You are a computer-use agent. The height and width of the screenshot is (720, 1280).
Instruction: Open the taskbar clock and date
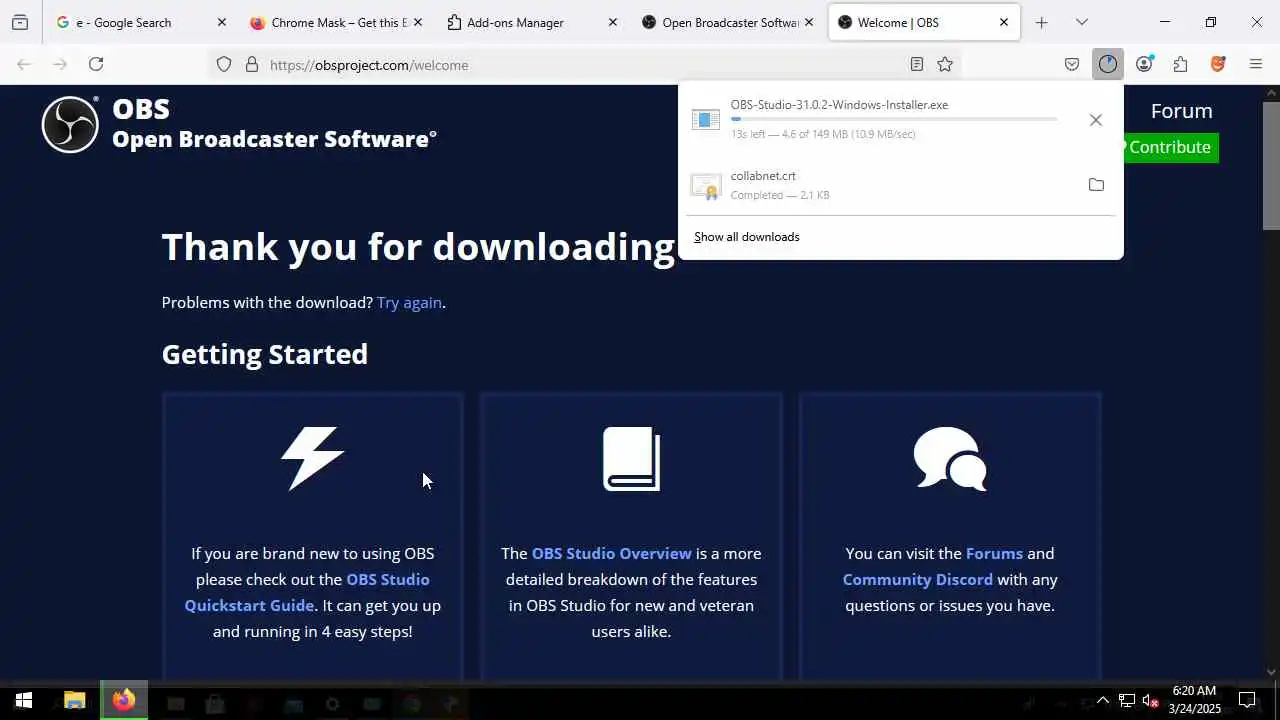1194,700
